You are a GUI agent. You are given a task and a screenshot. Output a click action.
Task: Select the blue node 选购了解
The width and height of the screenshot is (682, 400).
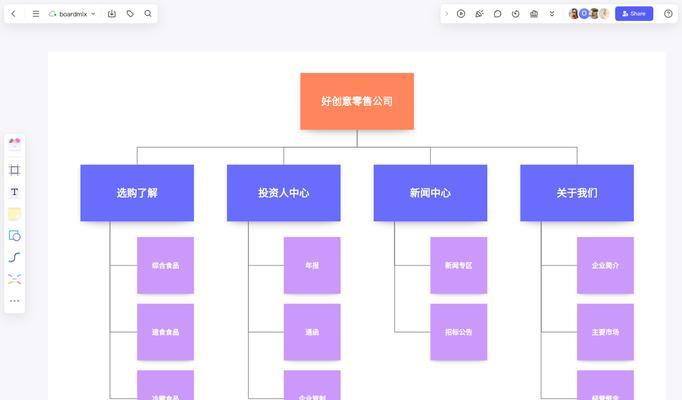[x=137, y=193]
